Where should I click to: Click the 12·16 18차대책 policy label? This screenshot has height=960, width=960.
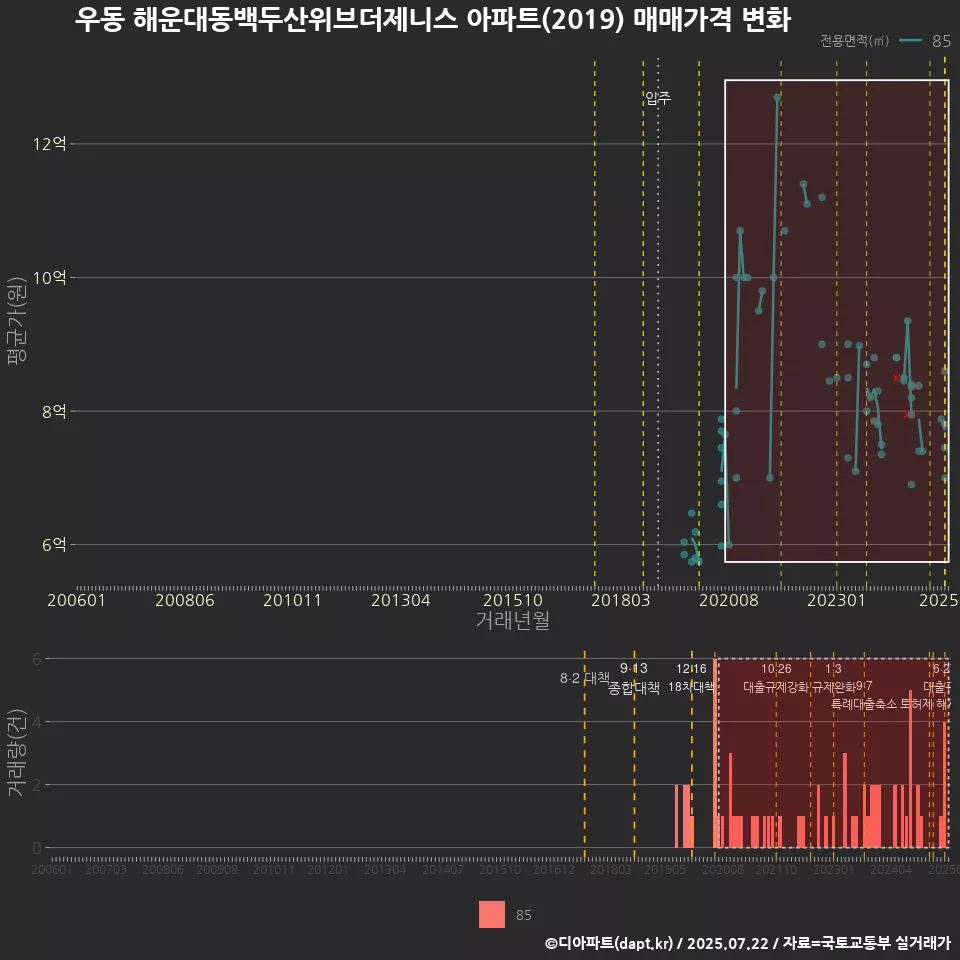[x=691, y=678]
